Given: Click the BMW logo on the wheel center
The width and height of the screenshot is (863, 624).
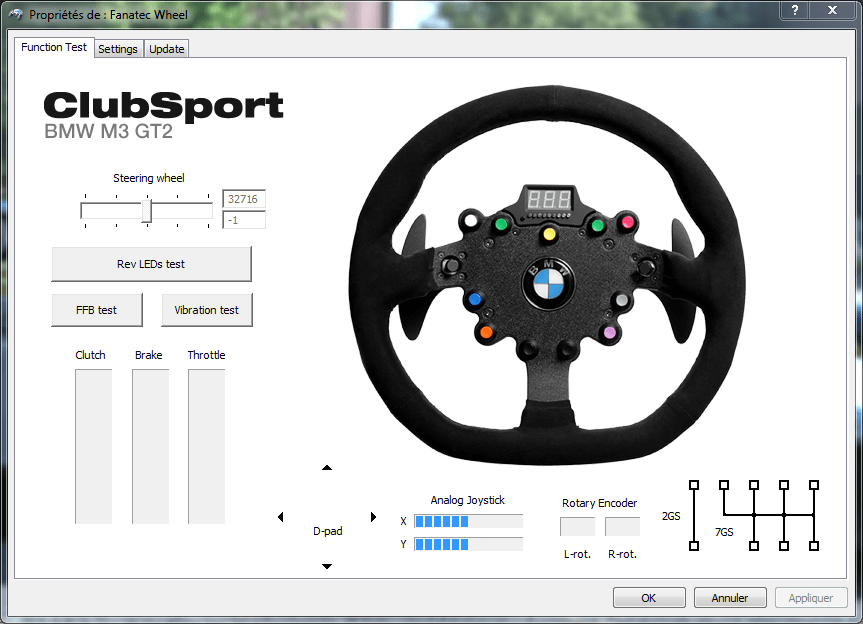Looking at the screenshot, I should pyautogui.click(x=549, y=284).
